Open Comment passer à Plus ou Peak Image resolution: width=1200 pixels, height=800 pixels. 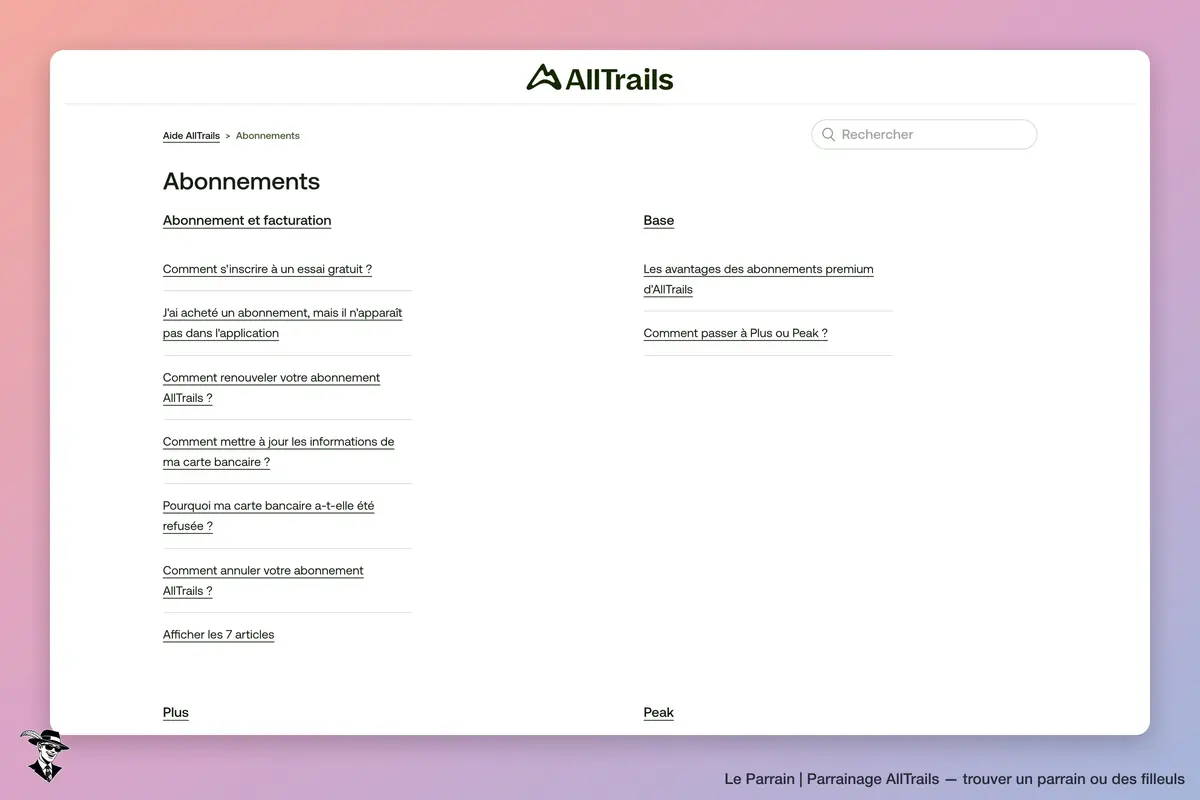[736, 334]
